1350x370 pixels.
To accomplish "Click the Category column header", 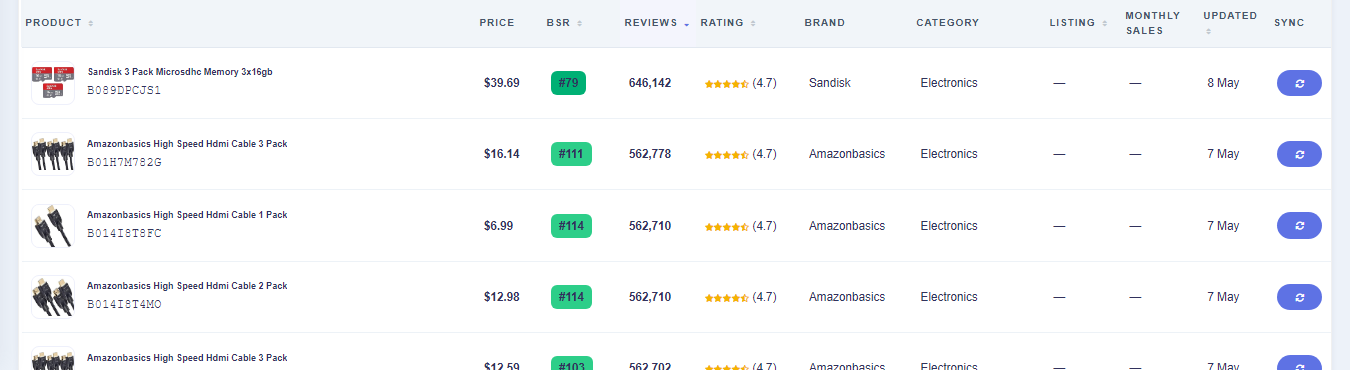I will click(947, 23).
